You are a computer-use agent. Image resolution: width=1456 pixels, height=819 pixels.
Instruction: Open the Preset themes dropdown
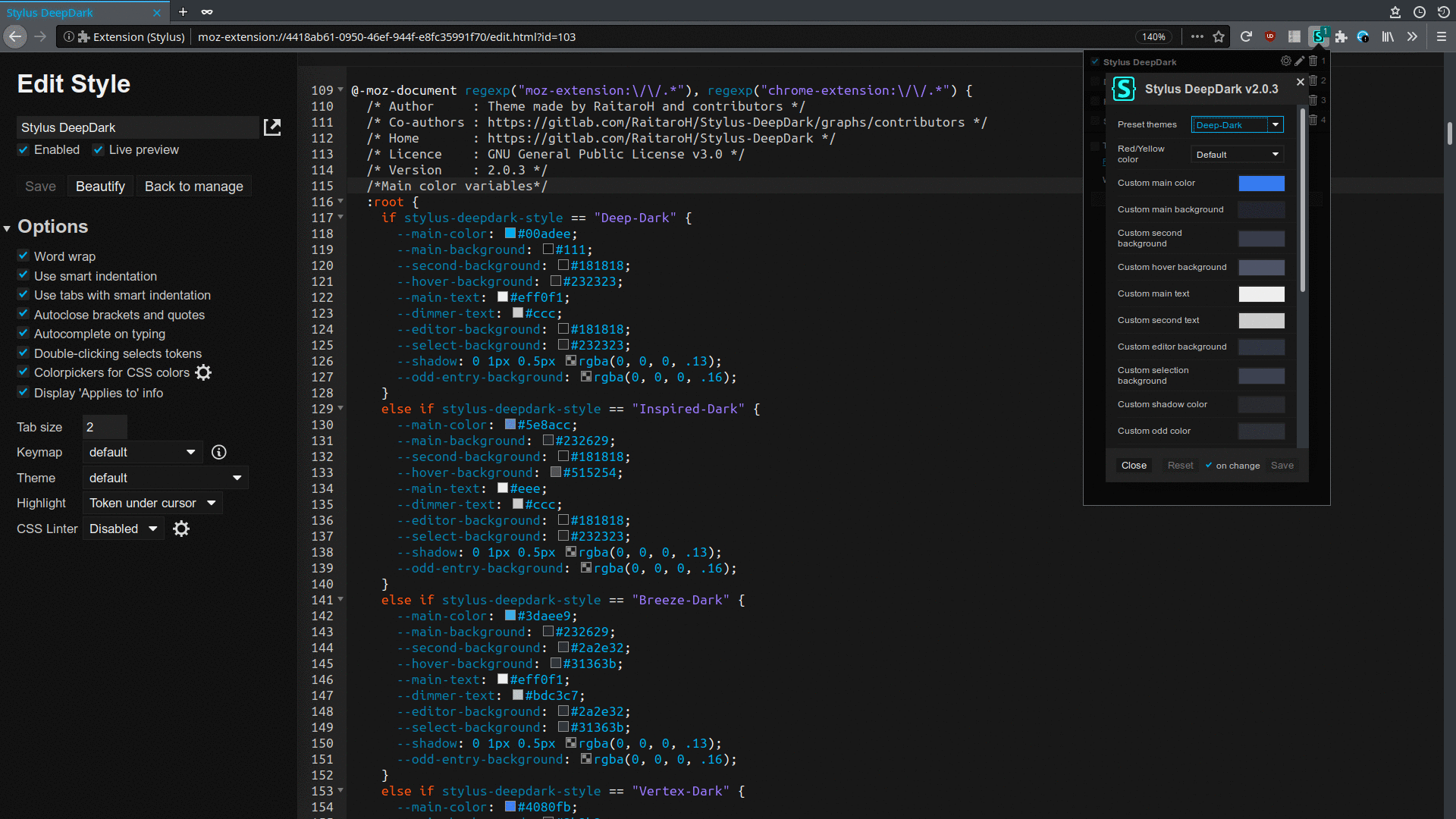[1237, 124]
